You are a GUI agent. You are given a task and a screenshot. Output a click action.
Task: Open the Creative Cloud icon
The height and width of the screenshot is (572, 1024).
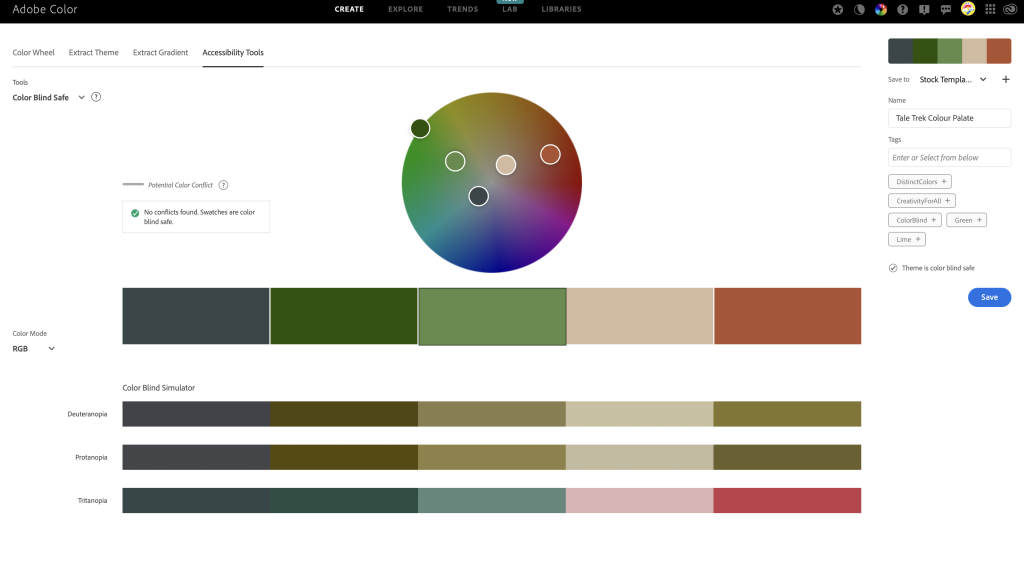(x=1011, y=9)
